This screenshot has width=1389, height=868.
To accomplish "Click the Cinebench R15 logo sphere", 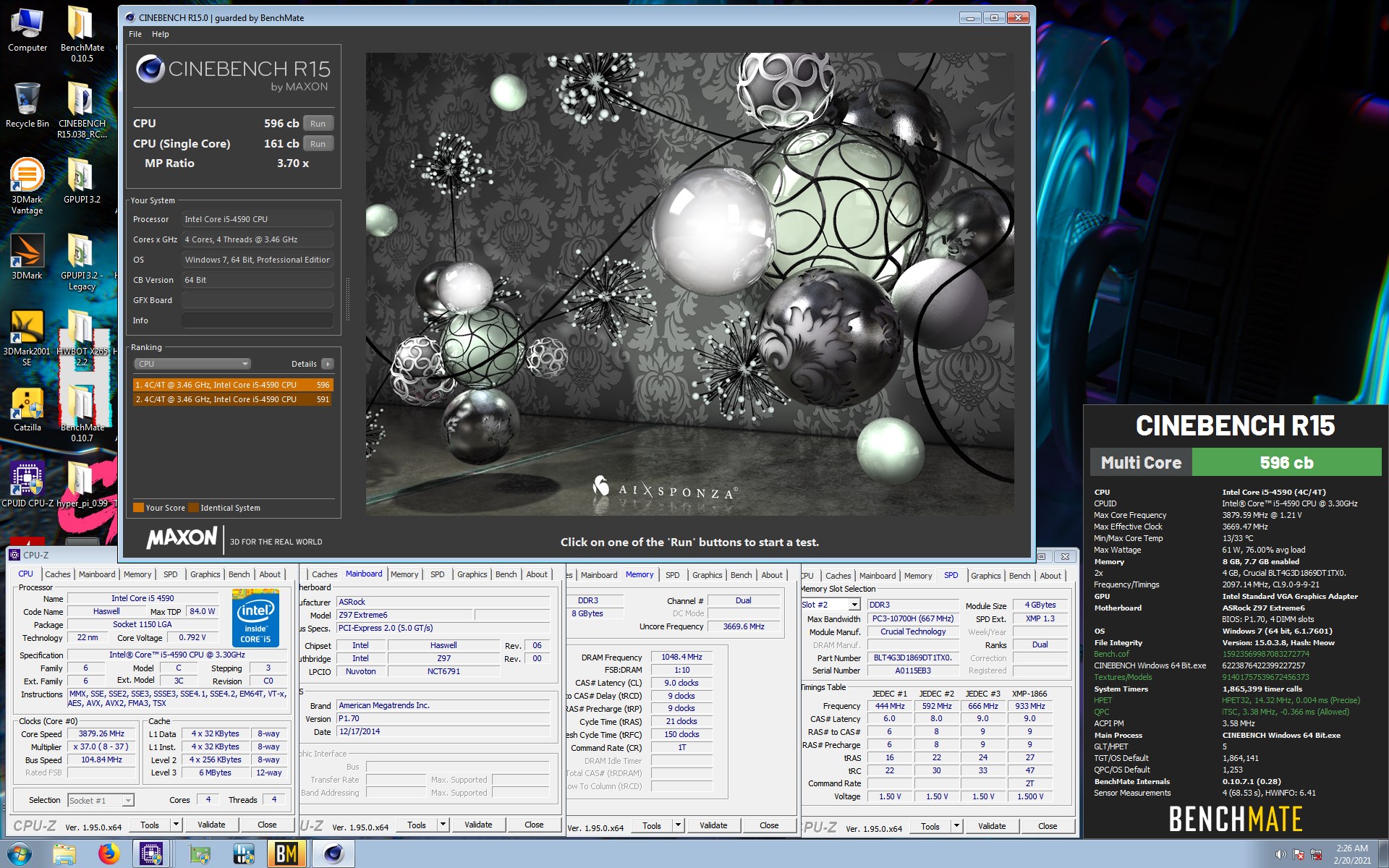I will tap(150, 69).
